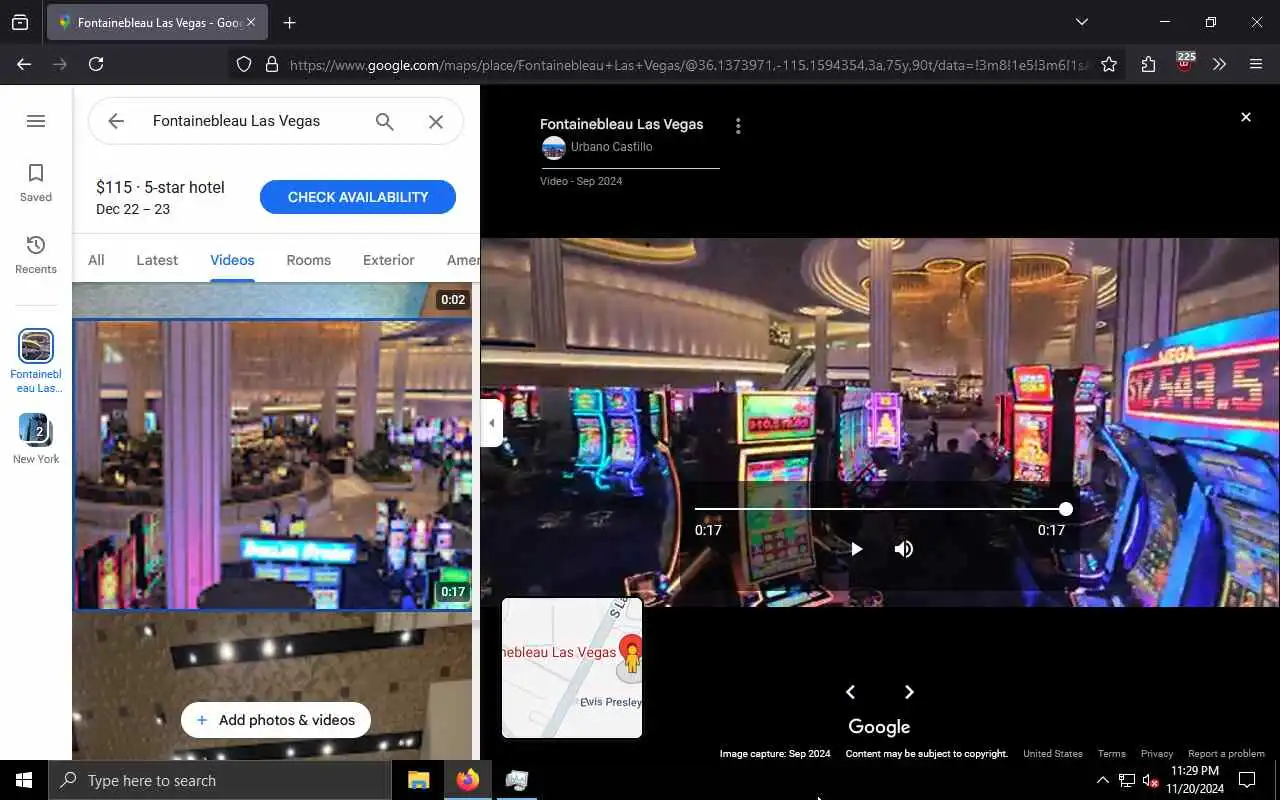Open Firefox View recent browsing
The height and width of the screenshot is (800, 1280).
20,22
